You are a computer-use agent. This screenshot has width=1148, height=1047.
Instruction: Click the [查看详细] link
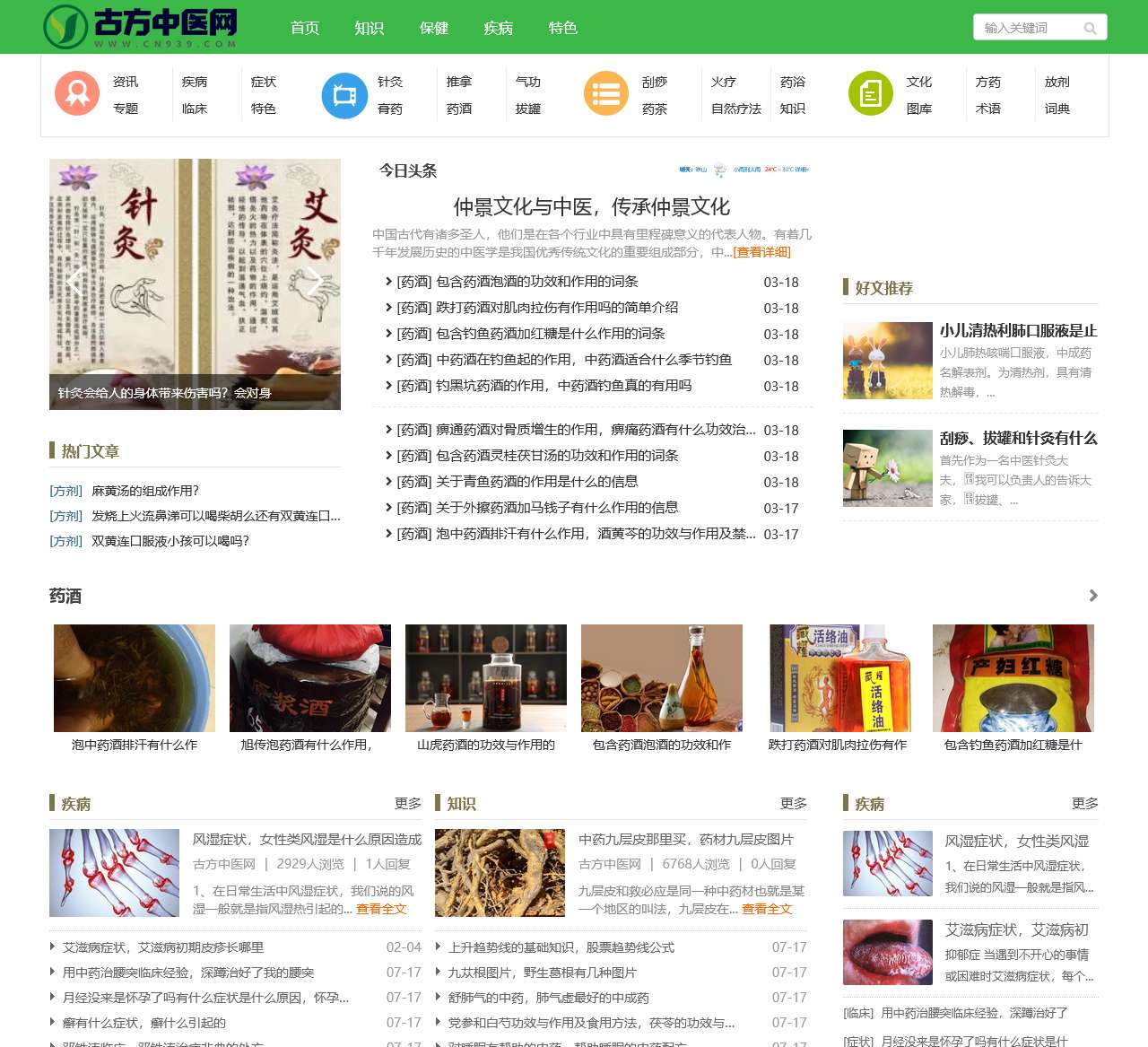point(762,252)
